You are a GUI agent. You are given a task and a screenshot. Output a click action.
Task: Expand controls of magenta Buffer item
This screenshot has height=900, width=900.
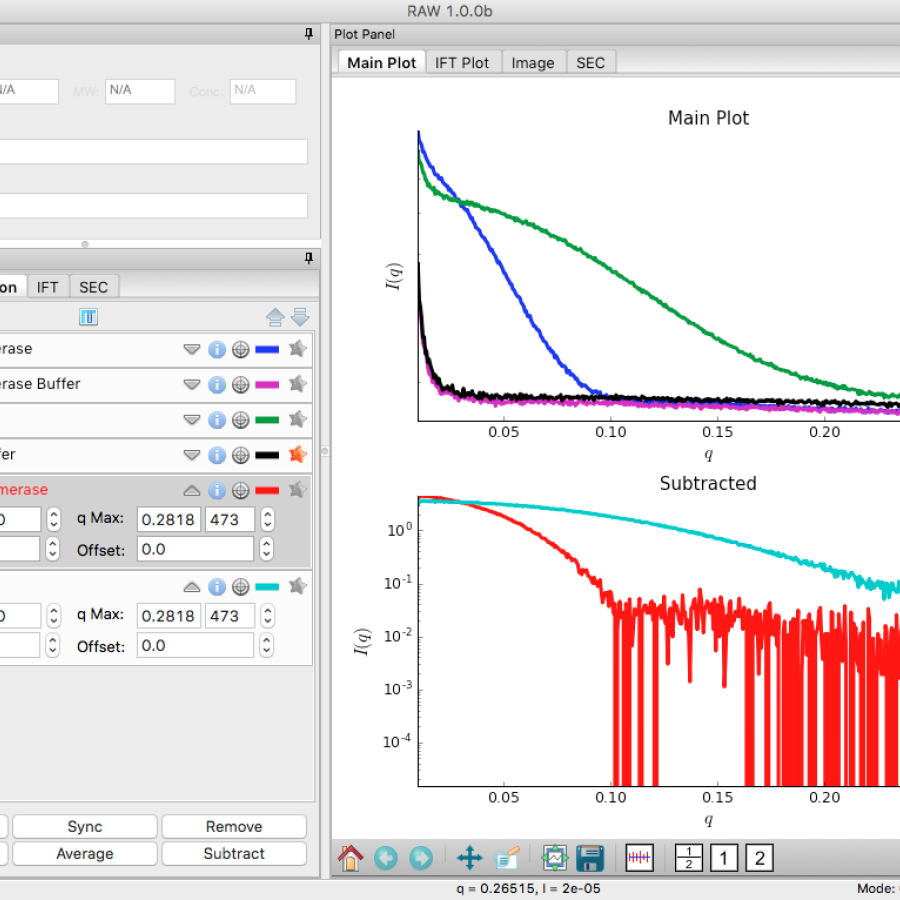click(192, 385)
